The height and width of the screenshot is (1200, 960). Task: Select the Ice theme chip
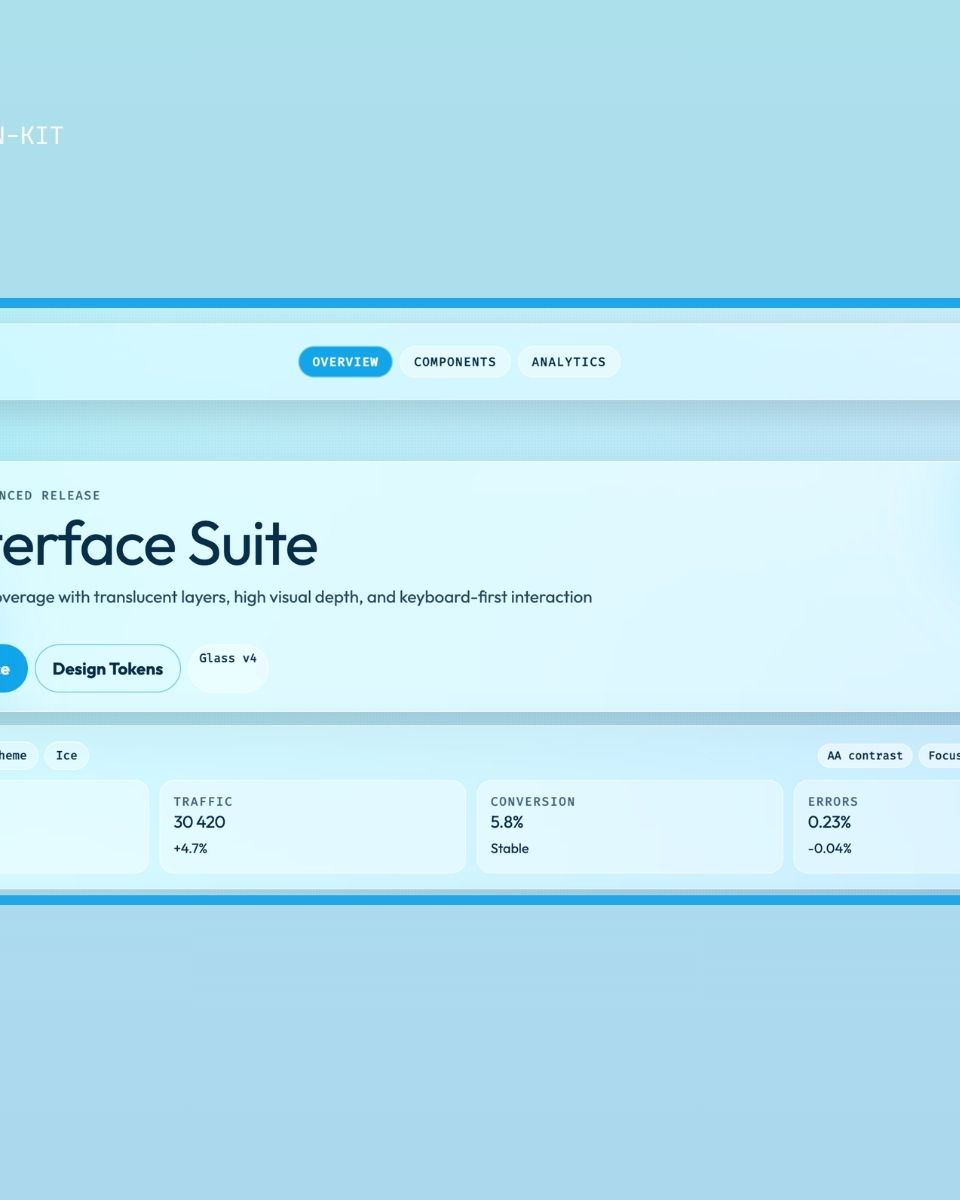[x=67, y=756]
